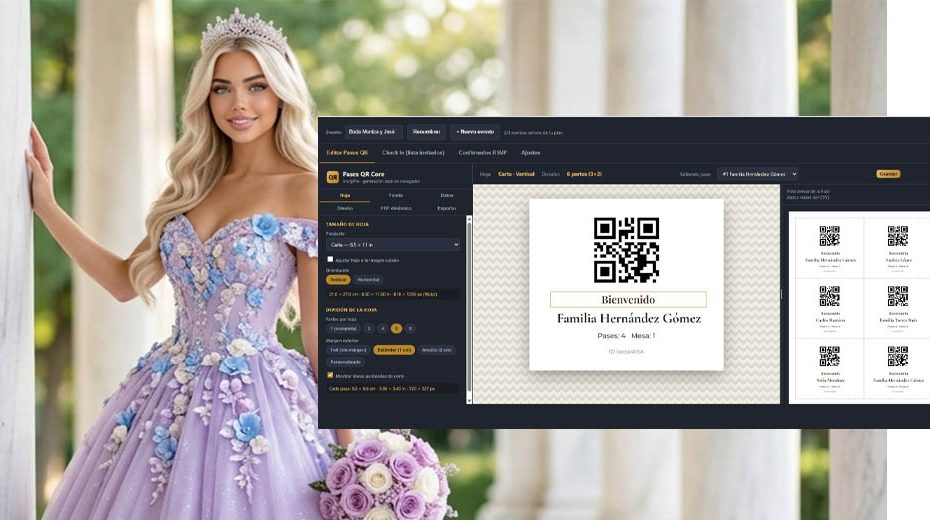
Task: Choose Vertical orientation
Action: [338, 280]
